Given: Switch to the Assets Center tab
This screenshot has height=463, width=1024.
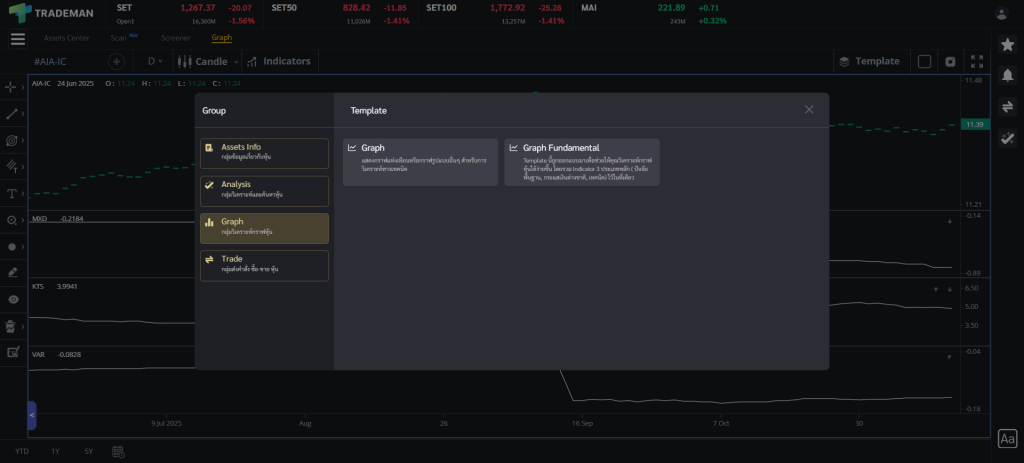Looking at the screenshot, I should coord(65,38).
